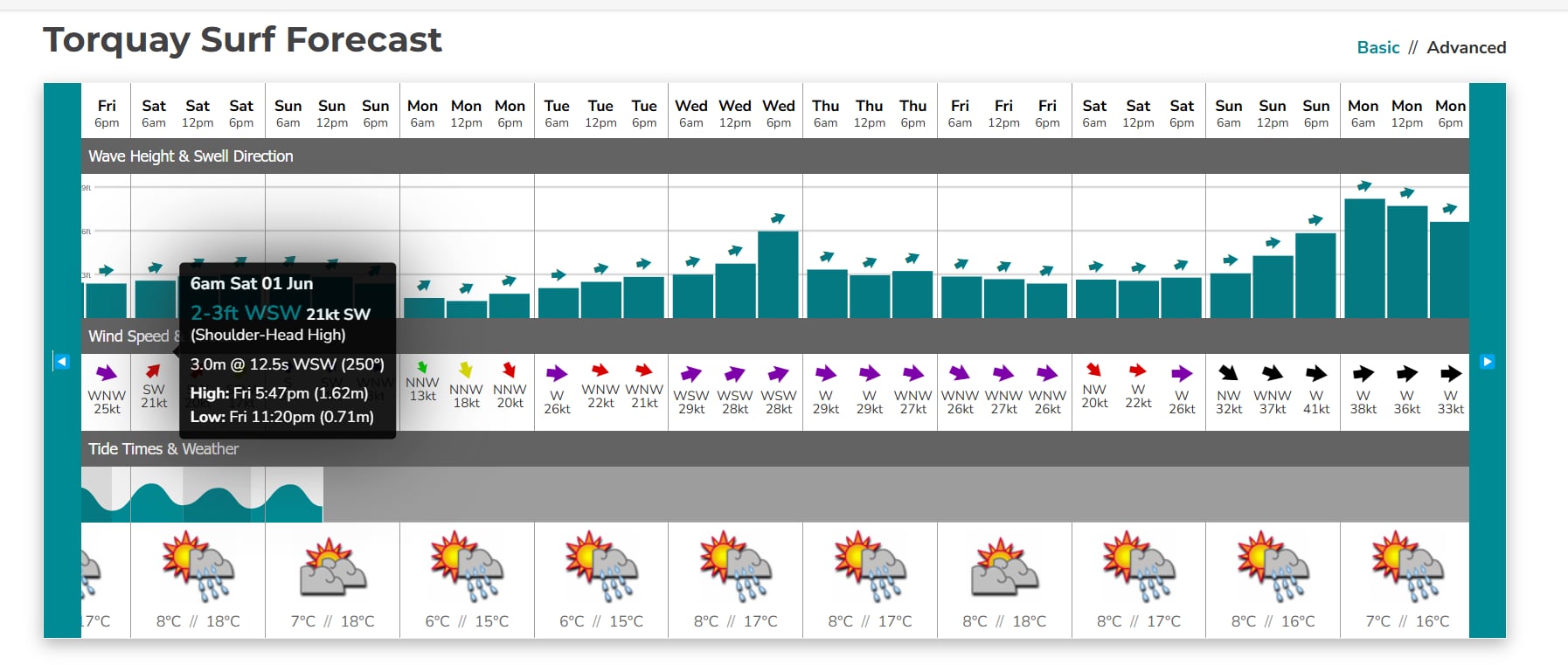Image resolution: width=1568 pixels, height=665 pixels.
Task: Click the W 33kt wind reading
Action: click(x=1450, y=402)
